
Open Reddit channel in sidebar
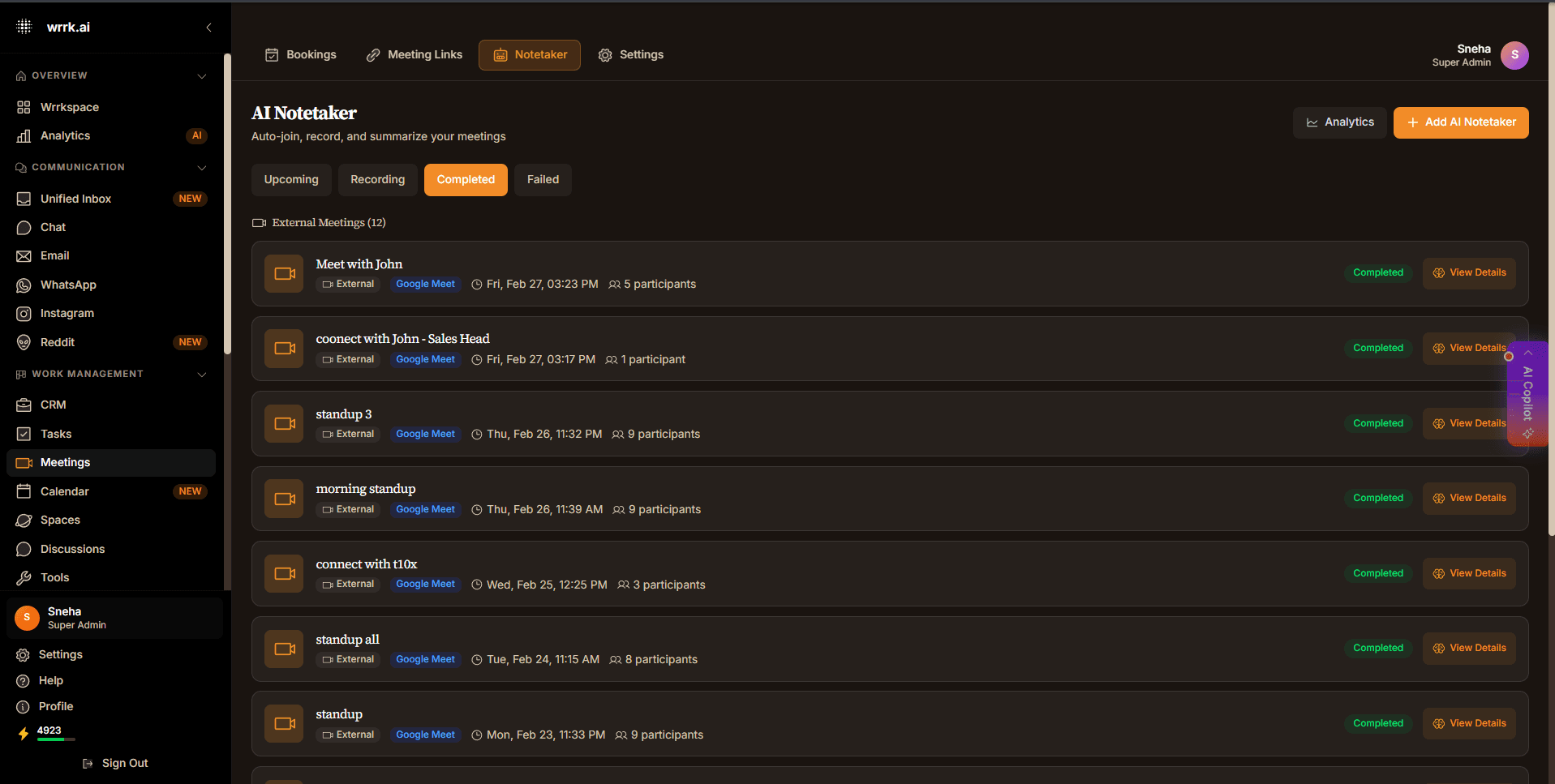(57, 342)
